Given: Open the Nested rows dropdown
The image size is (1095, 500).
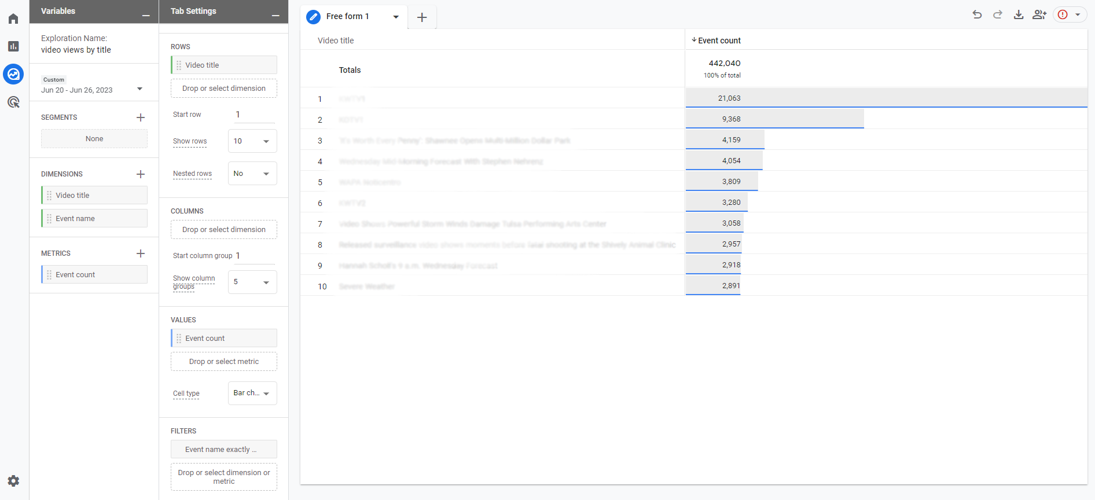Looking at the screenshot, I should (x=253, y=173).
